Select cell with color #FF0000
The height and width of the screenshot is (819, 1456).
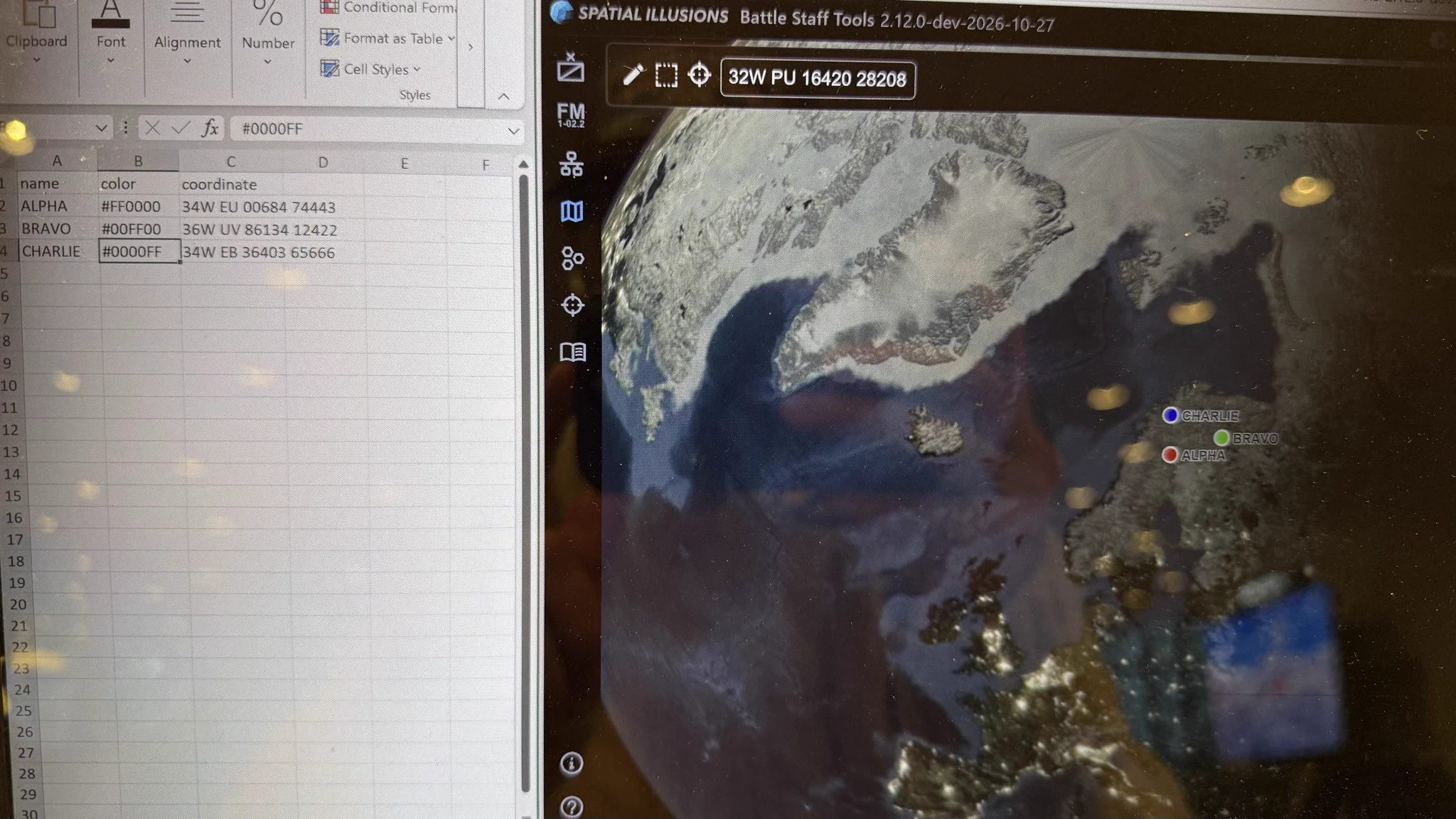[x=139, y=207]
